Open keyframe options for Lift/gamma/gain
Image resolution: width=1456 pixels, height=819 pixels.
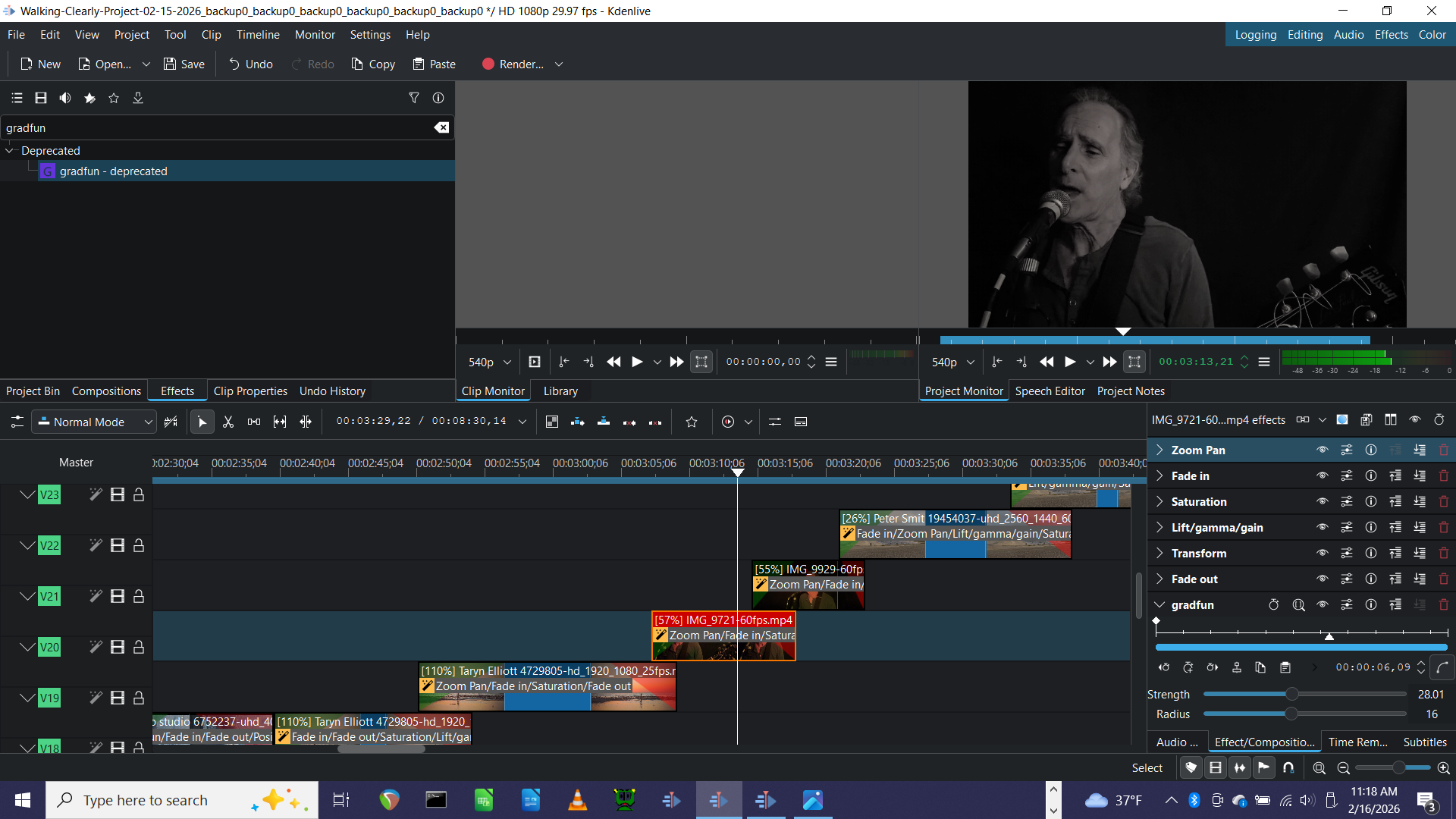point(1346,528)
